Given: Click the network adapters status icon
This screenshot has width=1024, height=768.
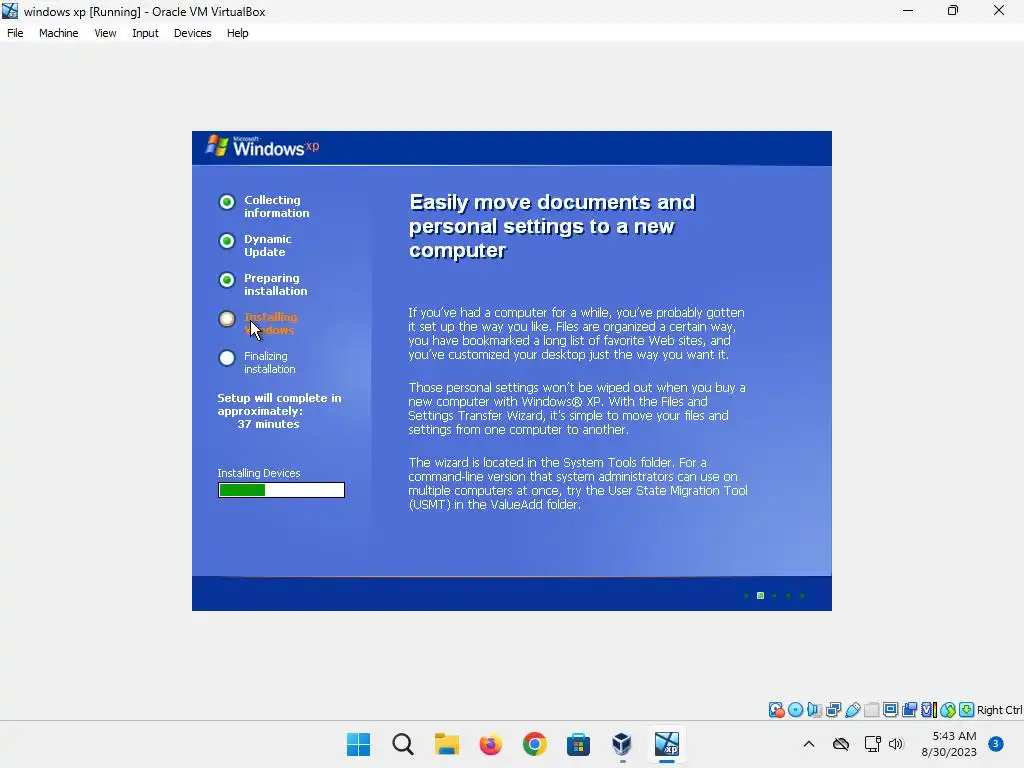Looking at the screenshot, I should click(x=833, y=710).
